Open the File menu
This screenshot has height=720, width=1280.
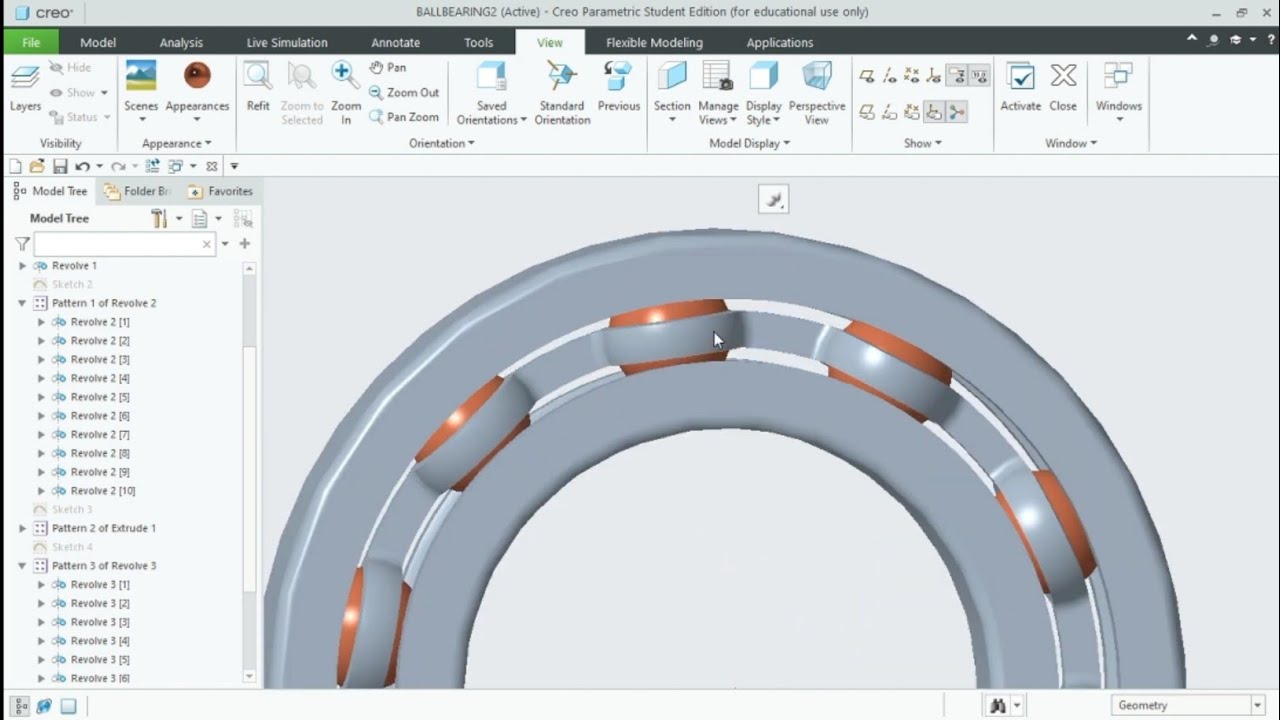31,42
